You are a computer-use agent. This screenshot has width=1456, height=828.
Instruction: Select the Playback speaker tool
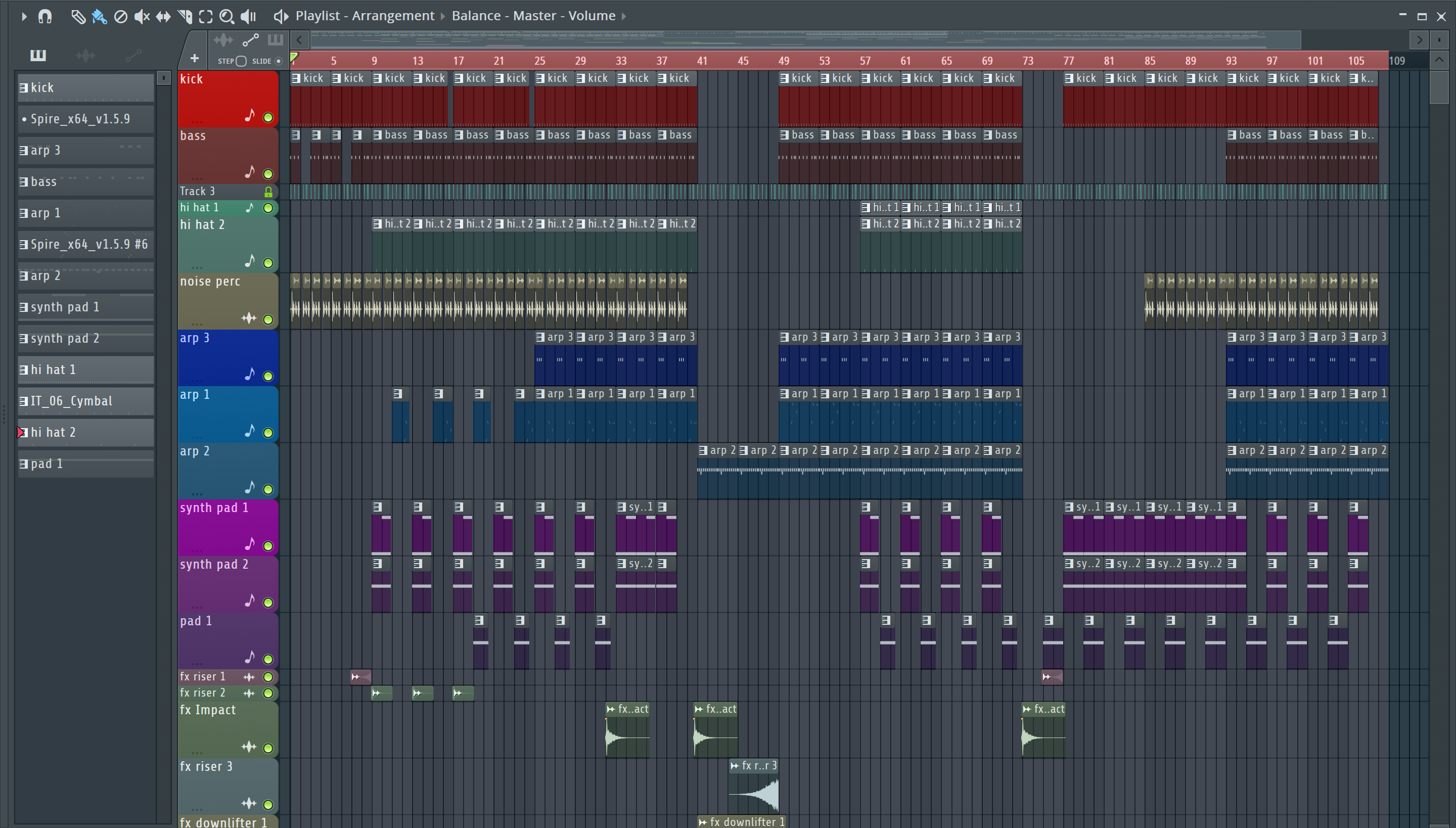click(x=249, y=17)
